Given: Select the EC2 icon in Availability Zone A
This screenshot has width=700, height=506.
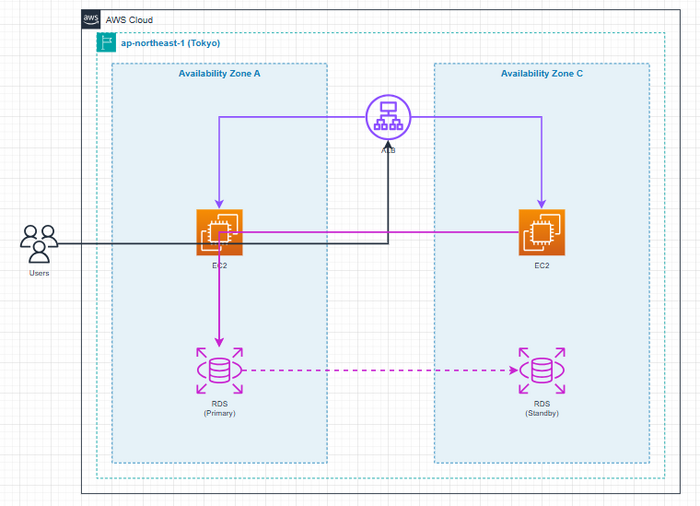Looking at the screenshot, I should tap(219, 232).
